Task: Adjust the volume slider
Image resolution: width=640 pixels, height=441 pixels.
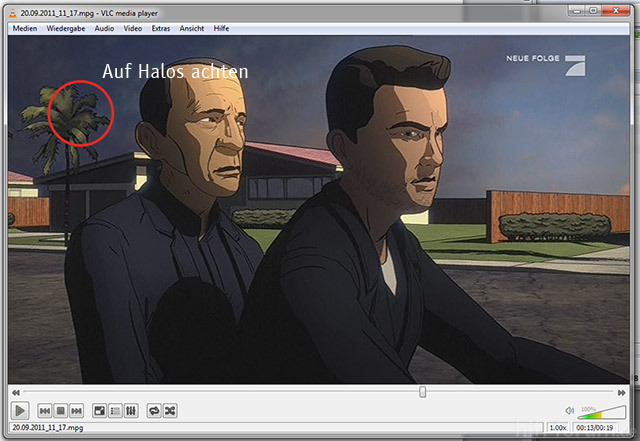Action: 602,412
